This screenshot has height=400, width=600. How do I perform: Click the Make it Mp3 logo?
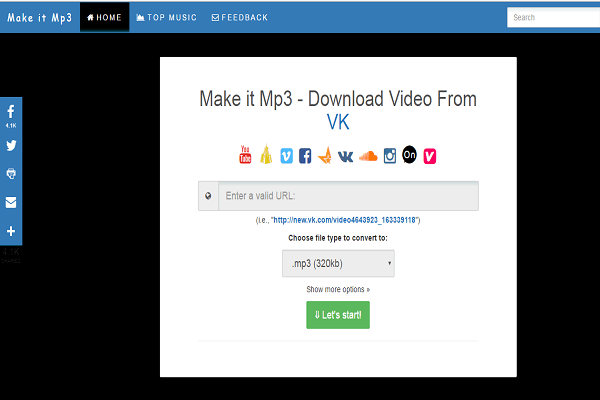click(39, 18)
